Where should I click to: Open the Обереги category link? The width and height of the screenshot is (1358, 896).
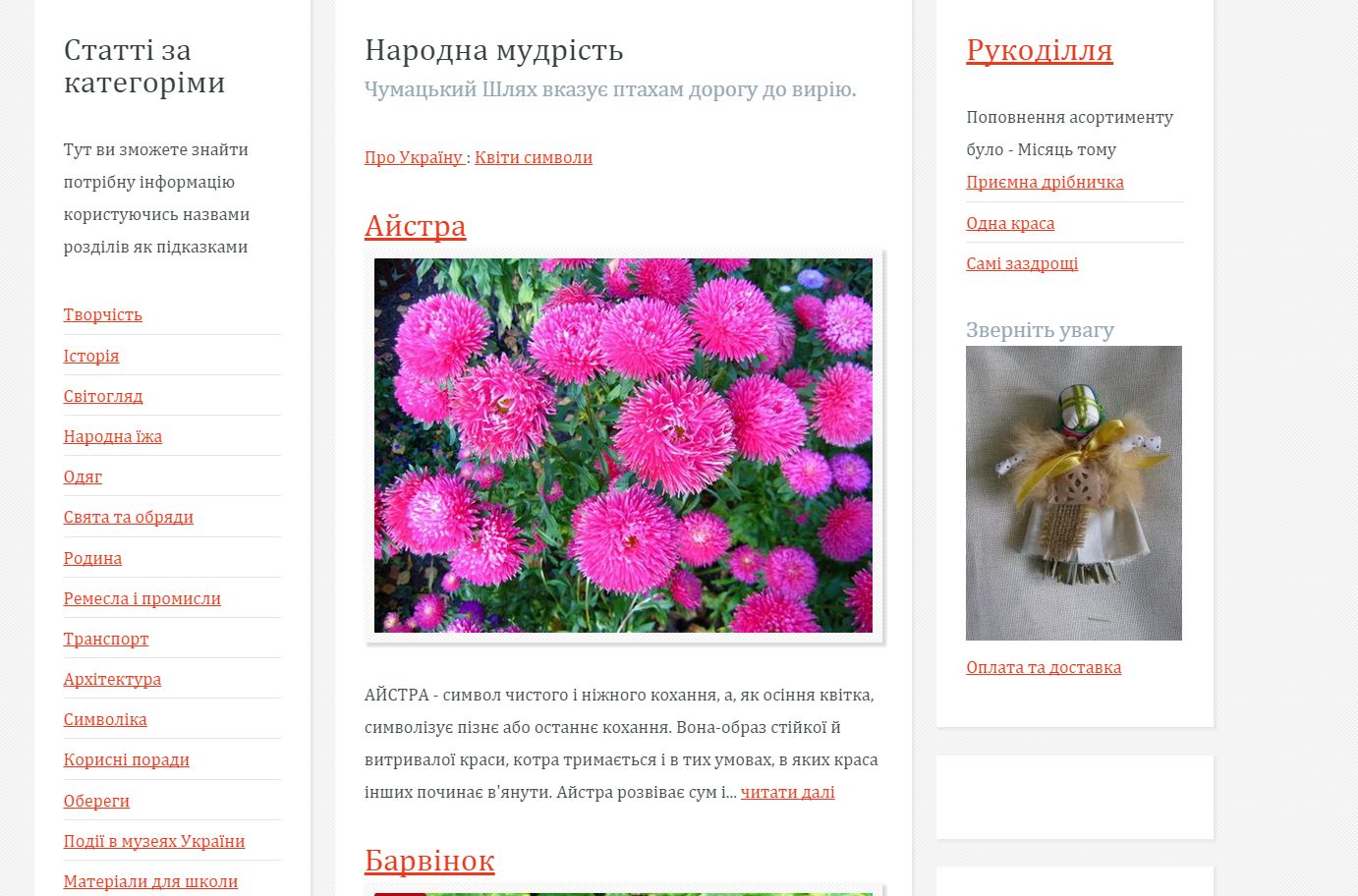pyautogui.click(x=96, y=801)
